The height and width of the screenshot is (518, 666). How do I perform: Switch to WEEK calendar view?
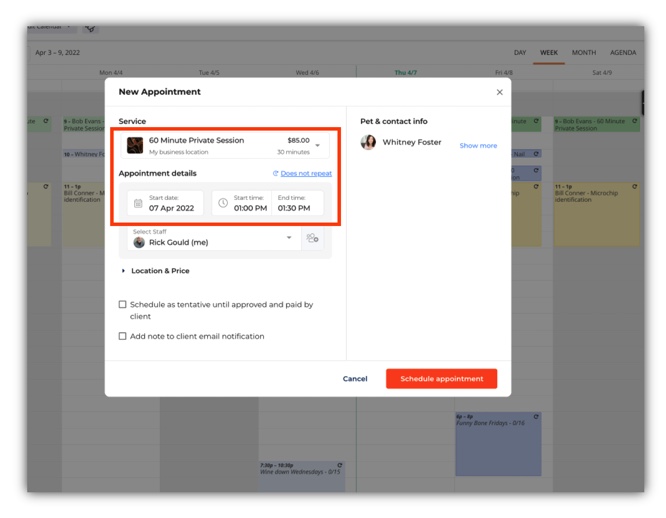point(549,53)
